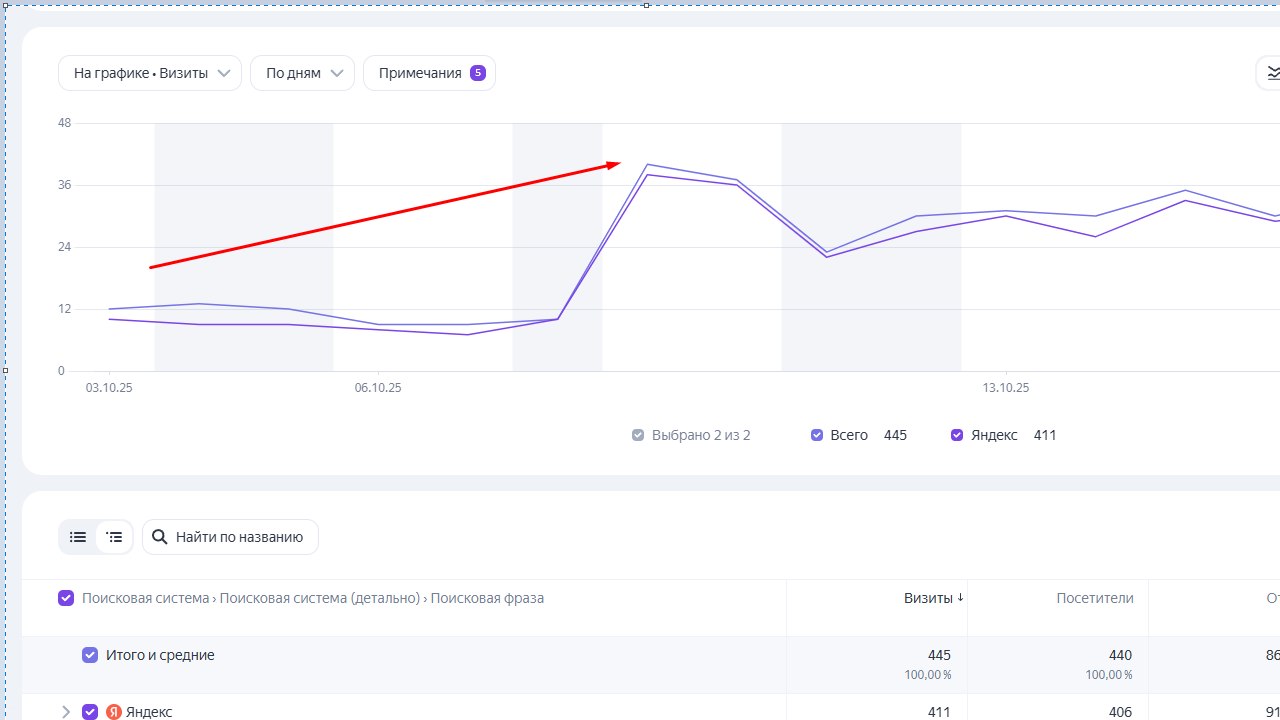Open the На графике • Визиты dropdown
The image size is (1280, 720).
(x=150, y=73)
